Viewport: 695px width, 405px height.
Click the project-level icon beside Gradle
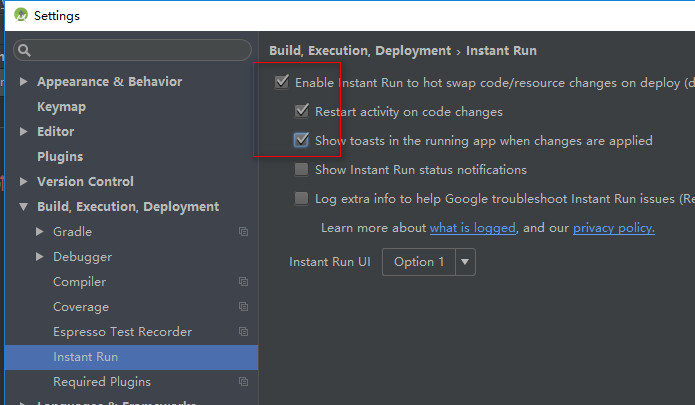pyautogui.click(x=243, y=231)
